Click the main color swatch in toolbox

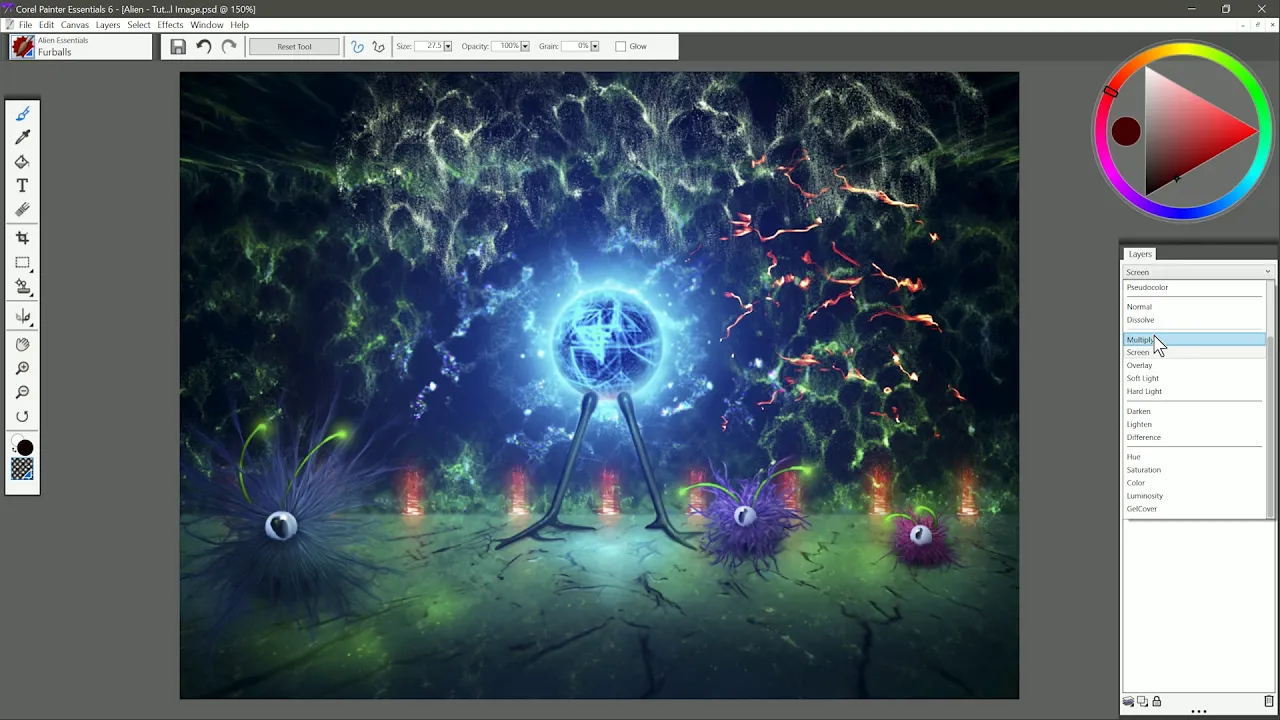(25, 448)
